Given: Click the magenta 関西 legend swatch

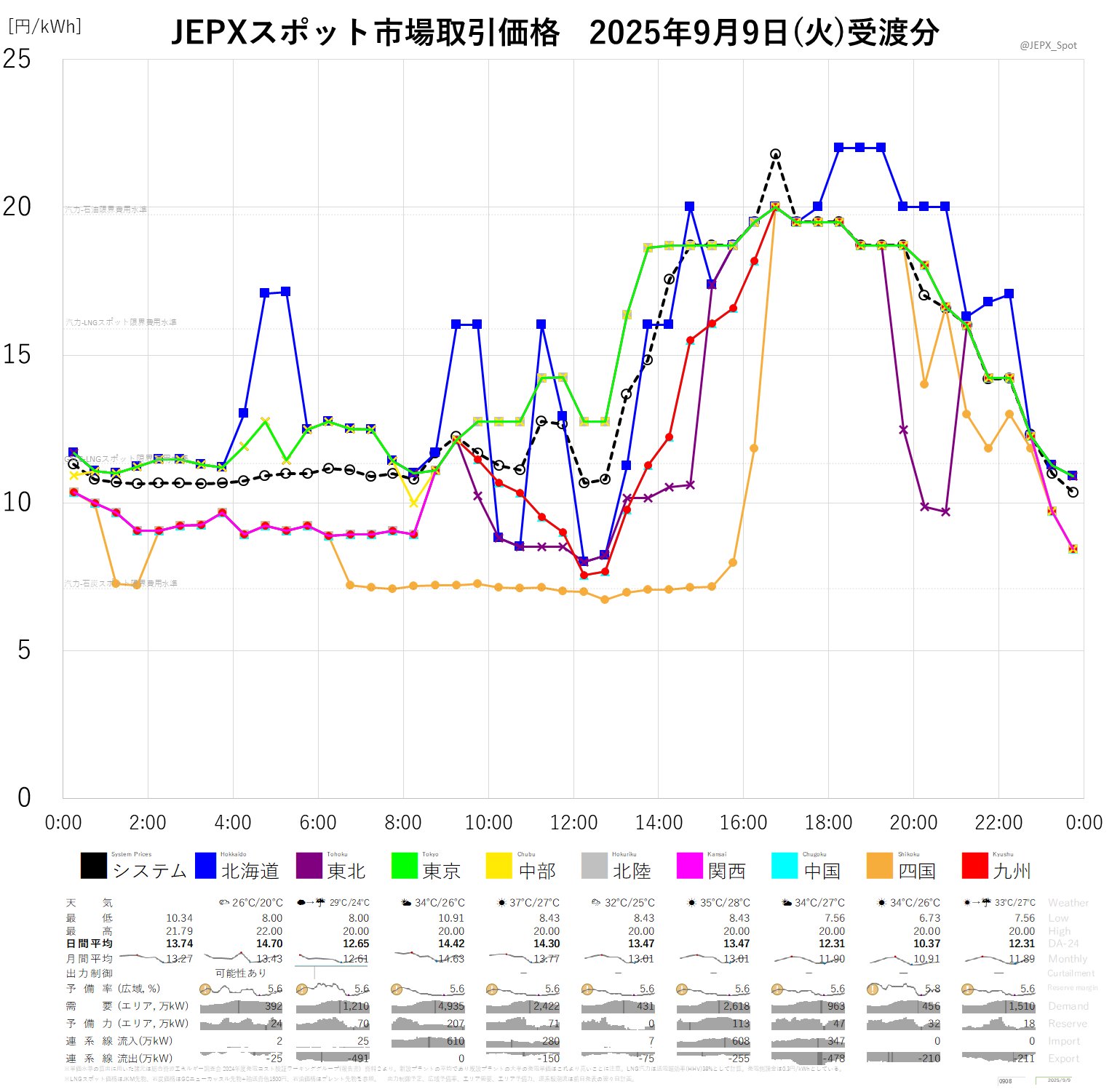Looking at the screenshot, I should pyautogui.click(x=690, y=866).
